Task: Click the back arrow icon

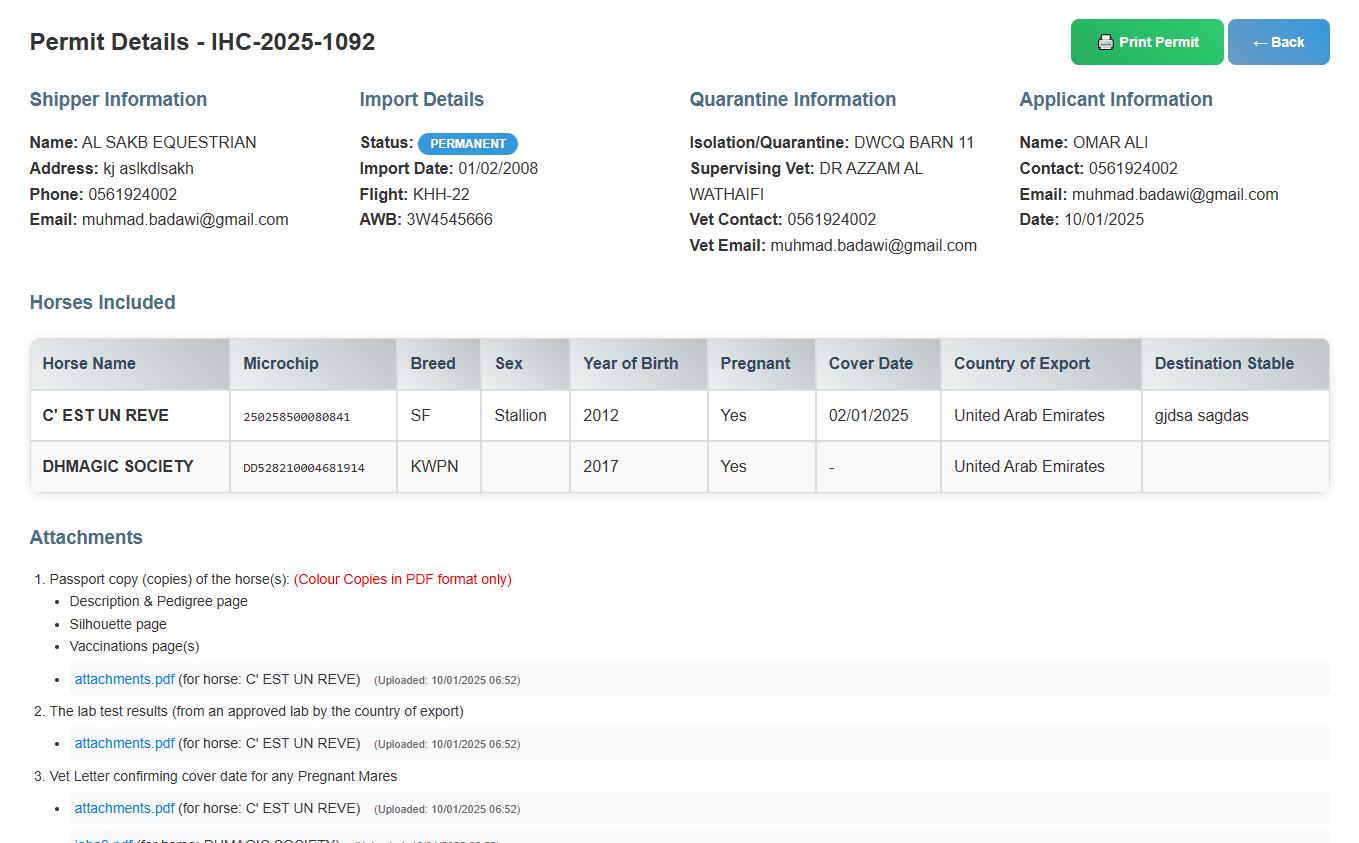Action: click(1259, 42)
